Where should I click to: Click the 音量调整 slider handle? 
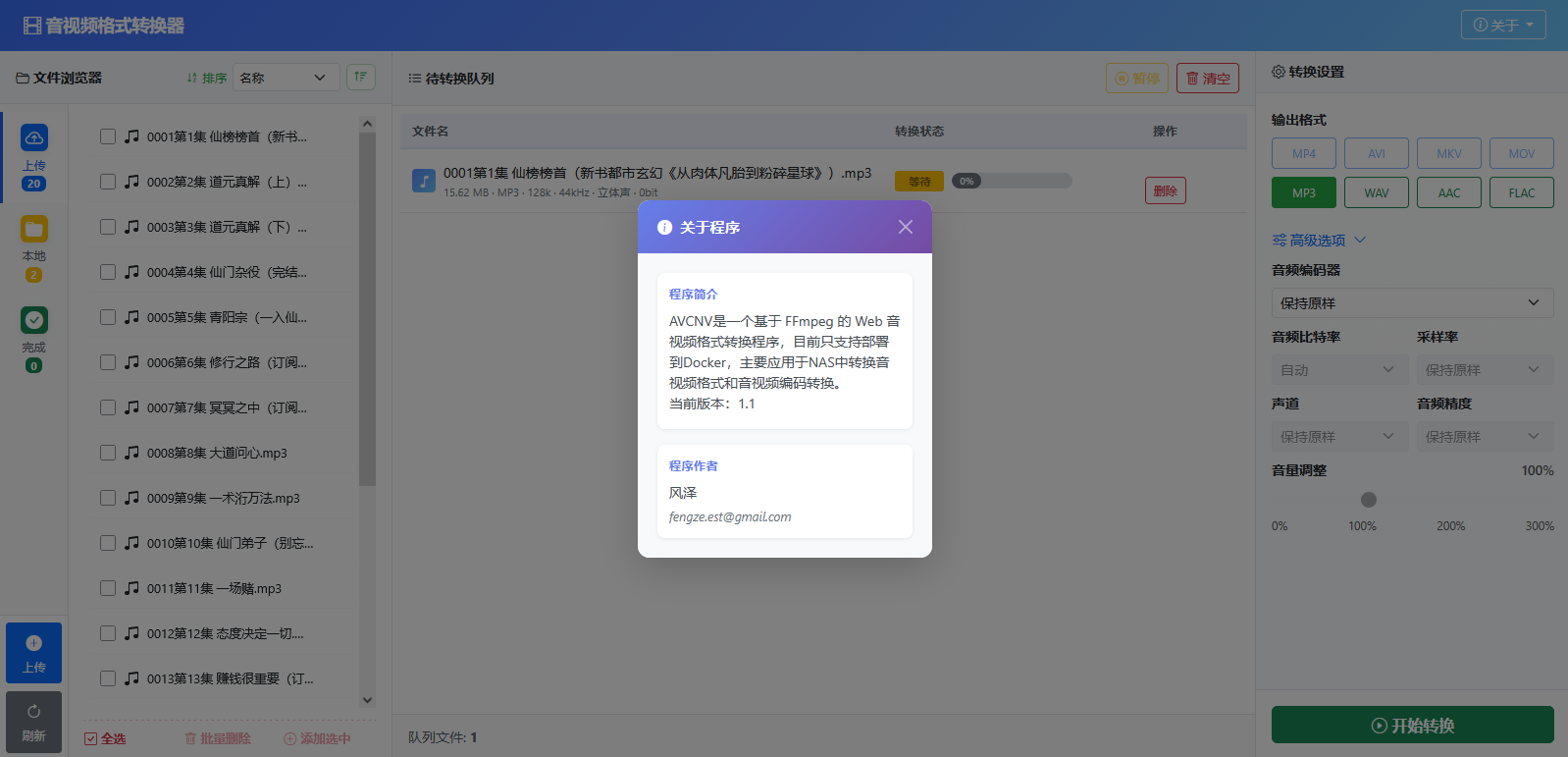click(x=1368, y=500)
